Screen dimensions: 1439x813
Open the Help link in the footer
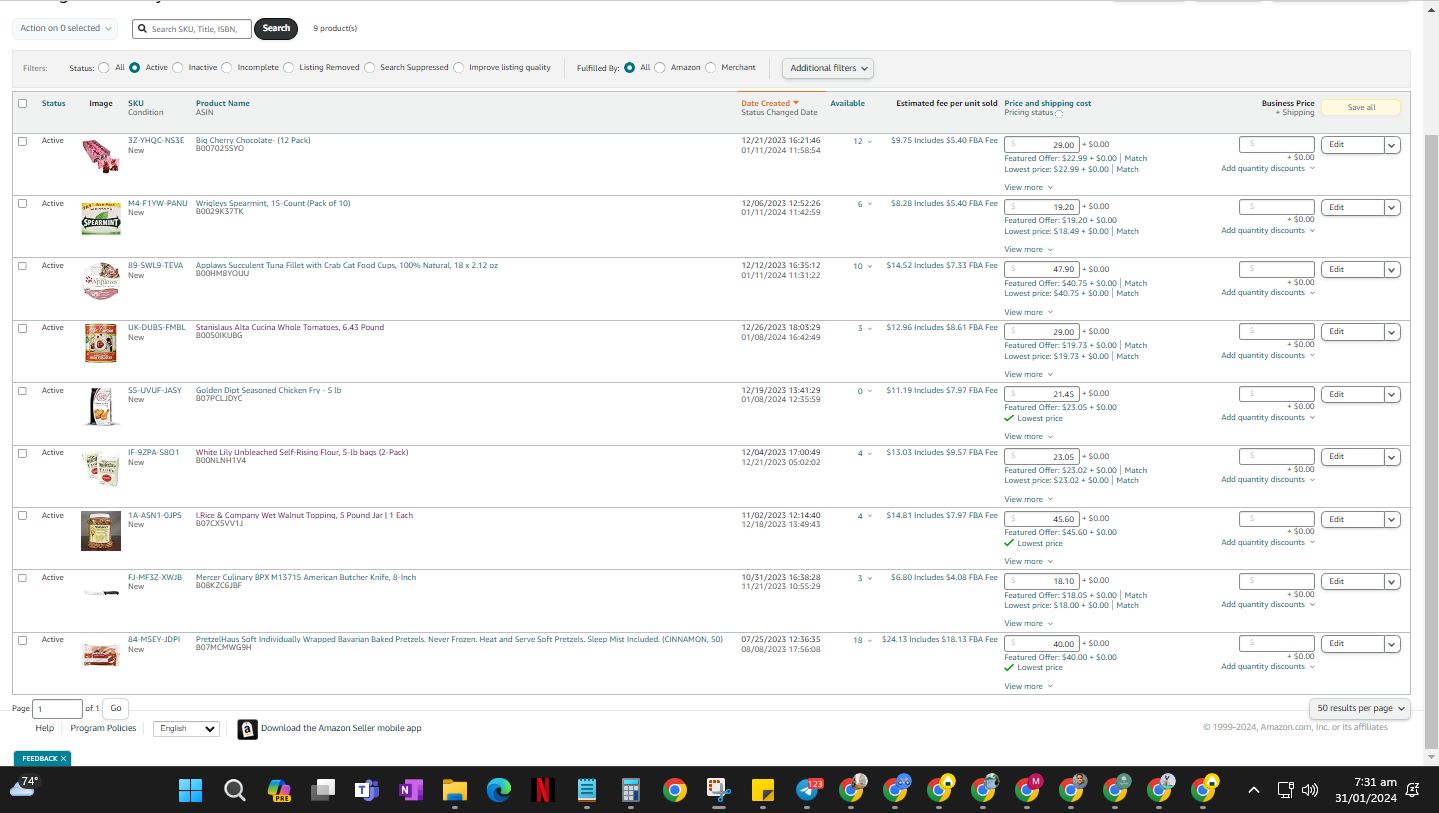click(44, 728)
